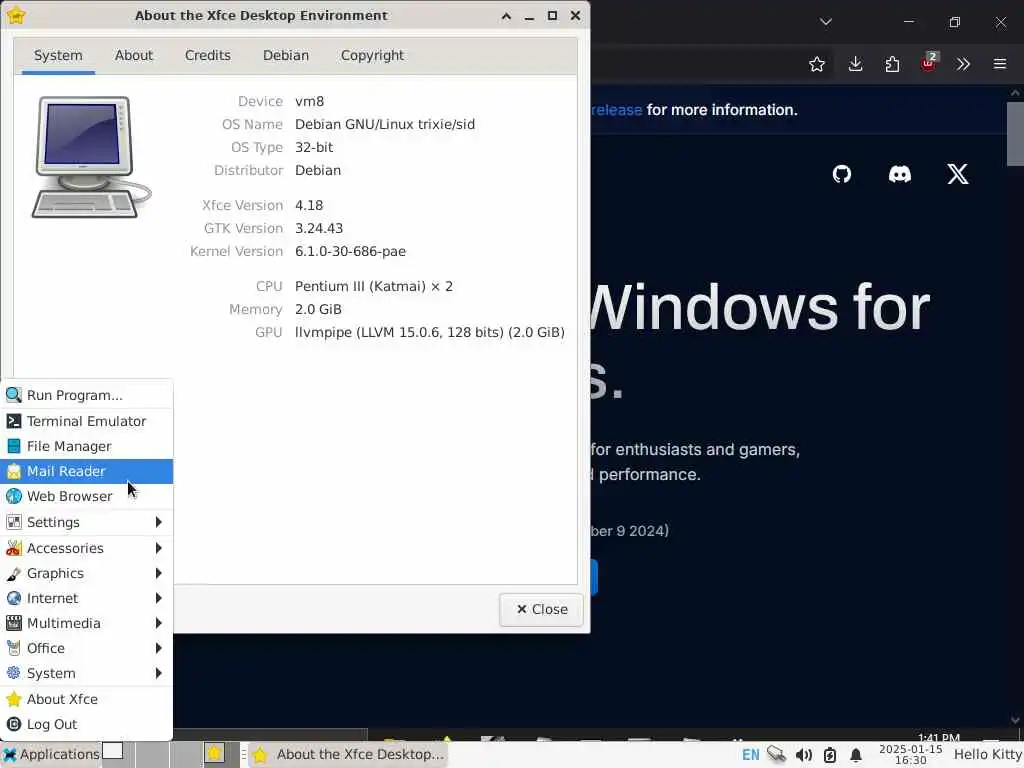
Task: Click the Xfce mouse logo on Applications button
Action: pyautogui.click(x=10, y=755)
